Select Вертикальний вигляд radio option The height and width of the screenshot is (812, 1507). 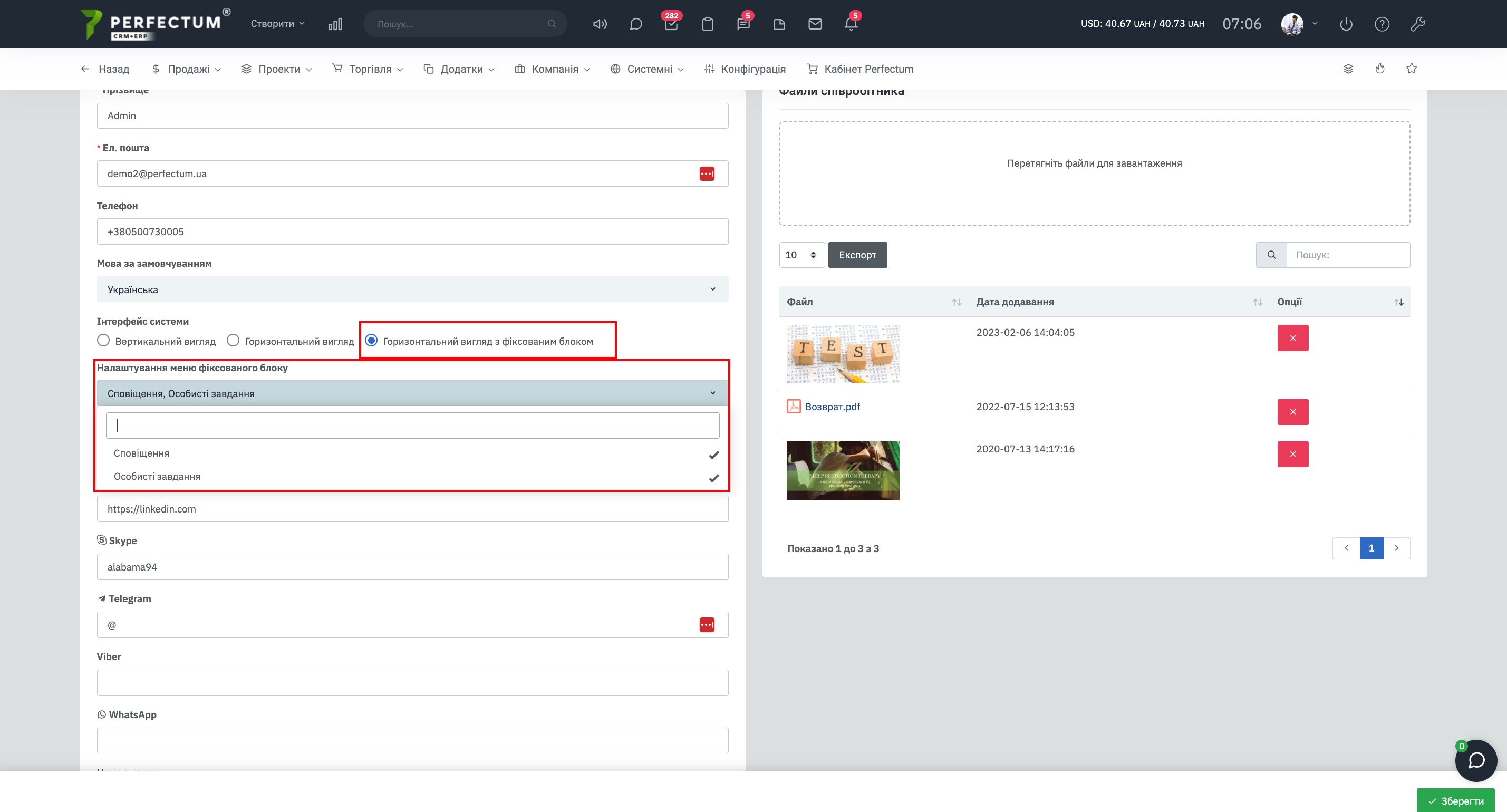(x=103, y=341)
